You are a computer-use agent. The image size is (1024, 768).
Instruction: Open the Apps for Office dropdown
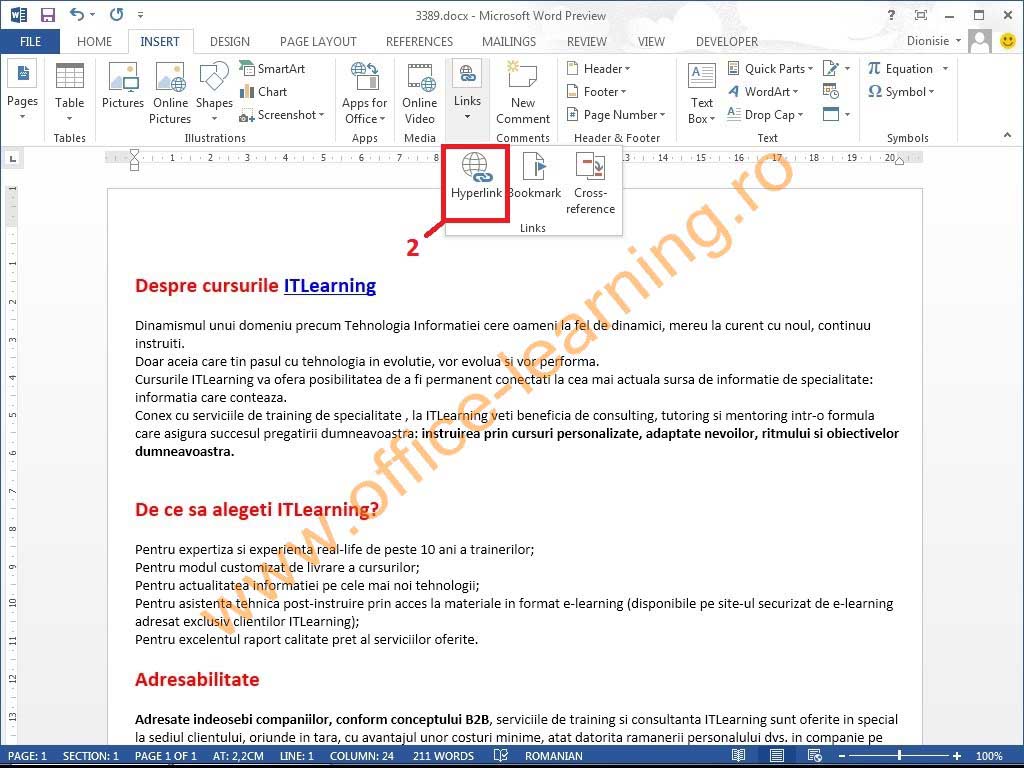tap(364, 93)
